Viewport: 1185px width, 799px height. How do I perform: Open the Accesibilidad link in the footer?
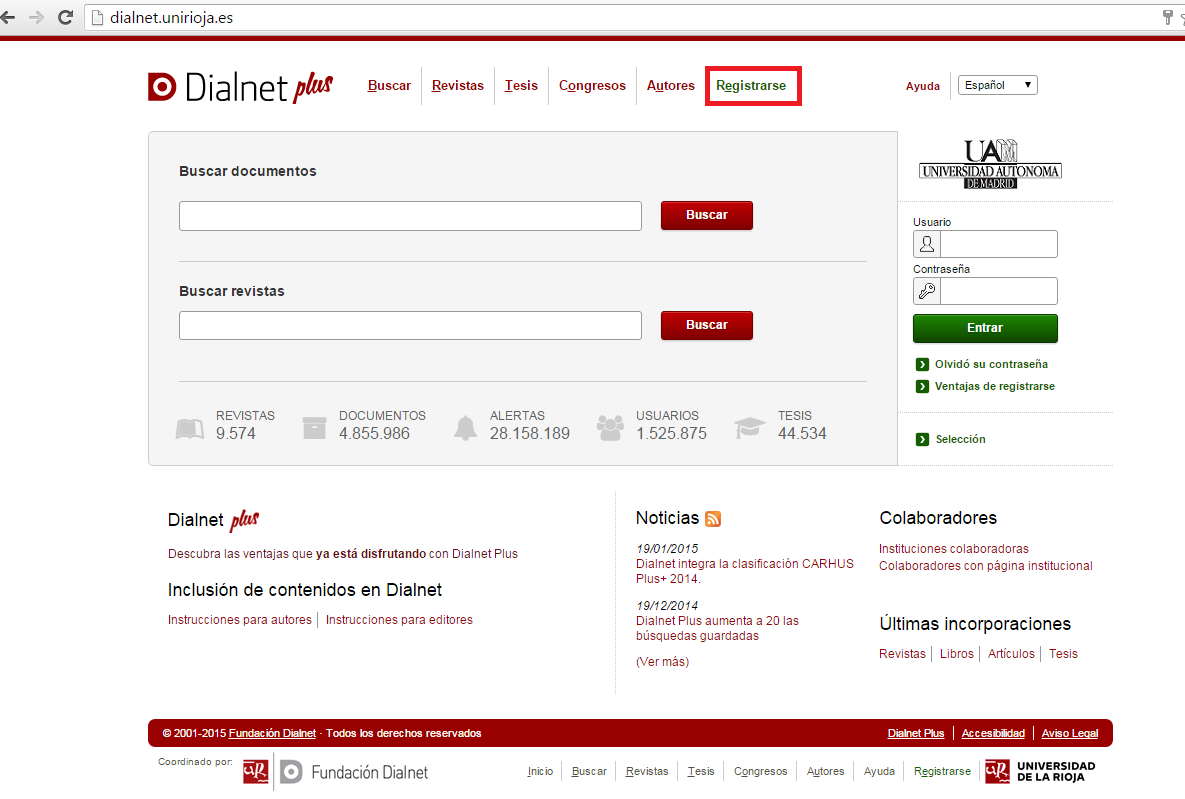[x=993, y=733]
